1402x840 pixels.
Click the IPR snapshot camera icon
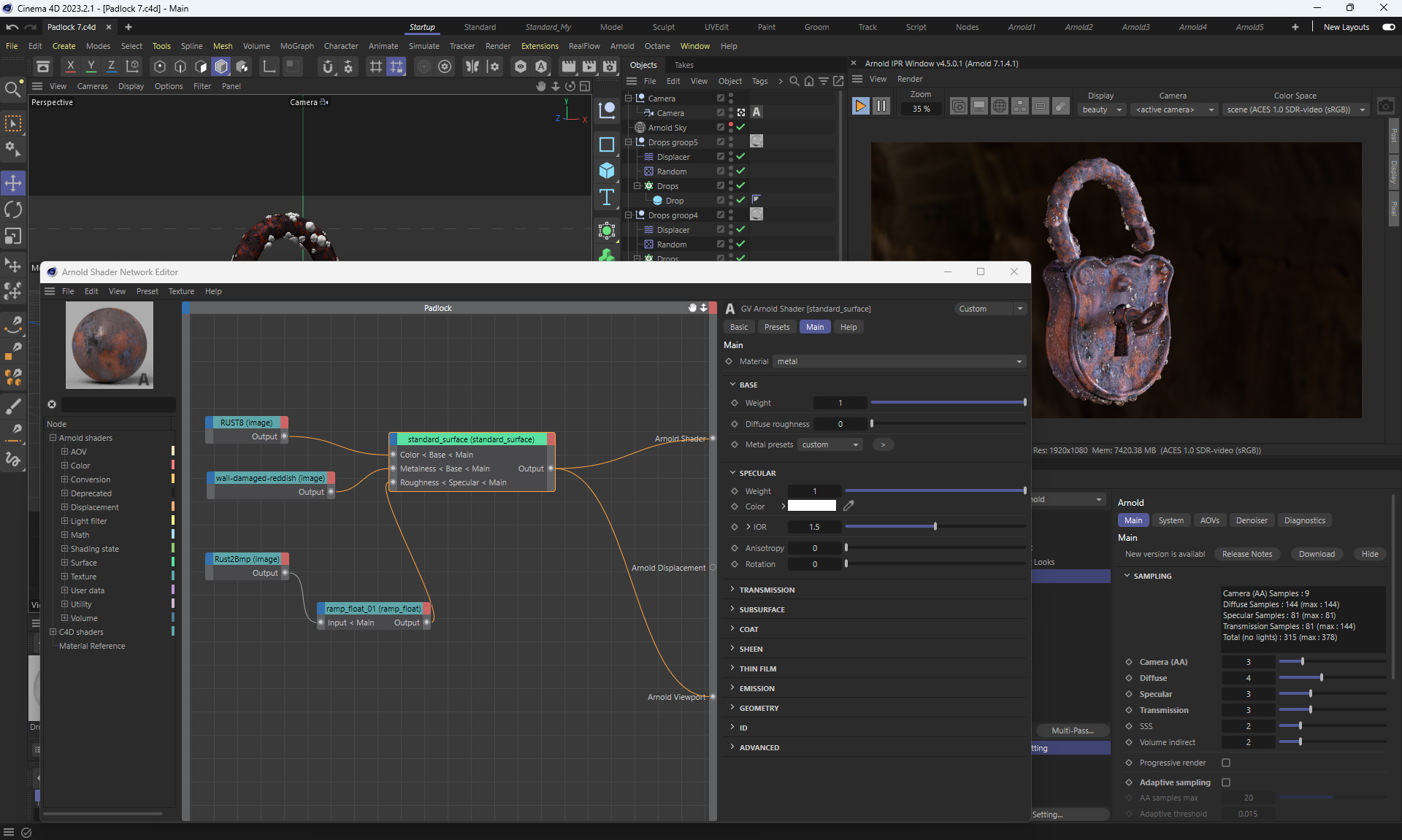(1385, 107)
